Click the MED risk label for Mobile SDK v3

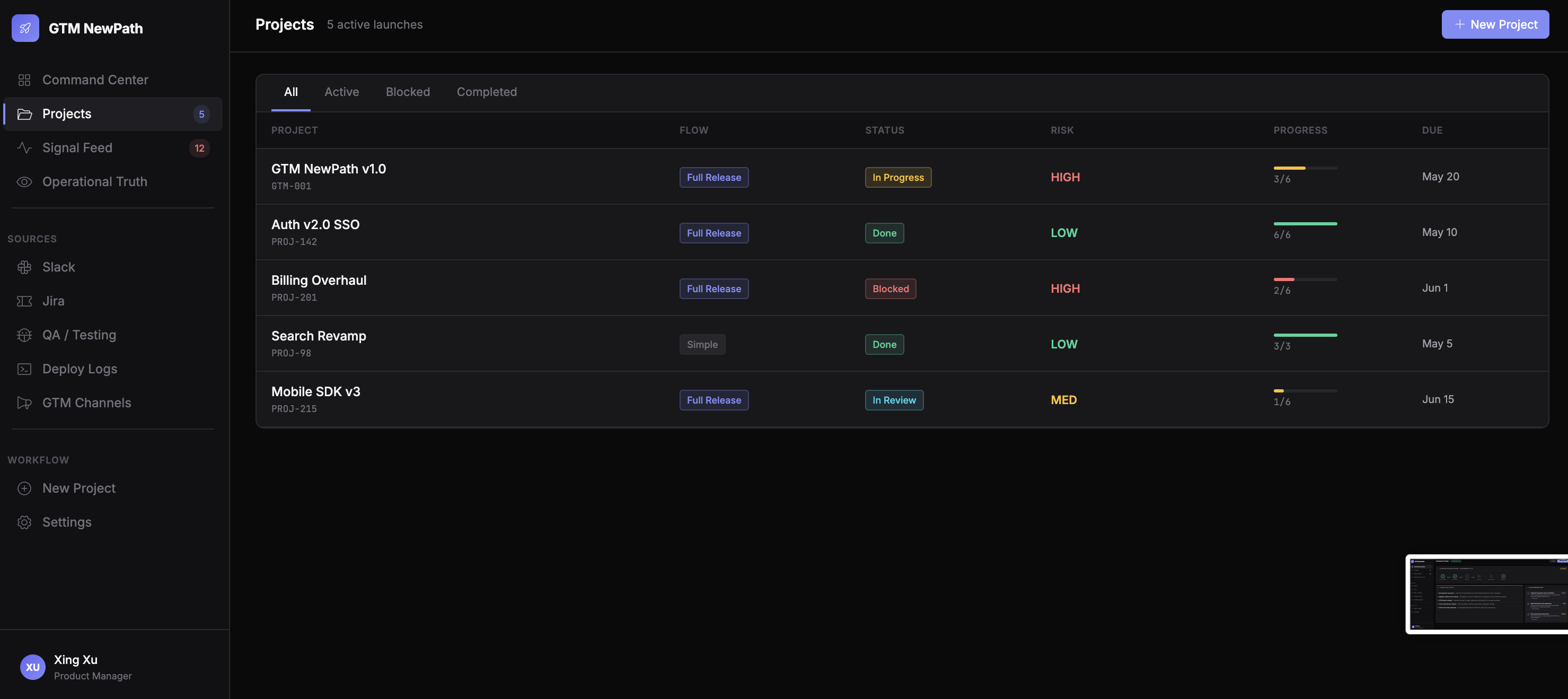[x=1063, y=400]
